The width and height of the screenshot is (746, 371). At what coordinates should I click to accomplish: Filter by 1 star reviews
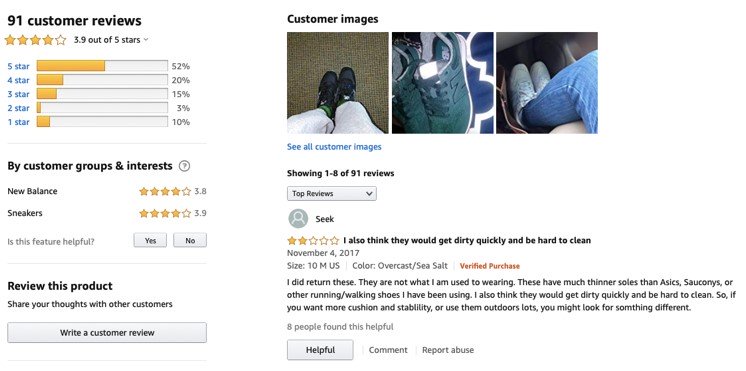pos(19,122)
